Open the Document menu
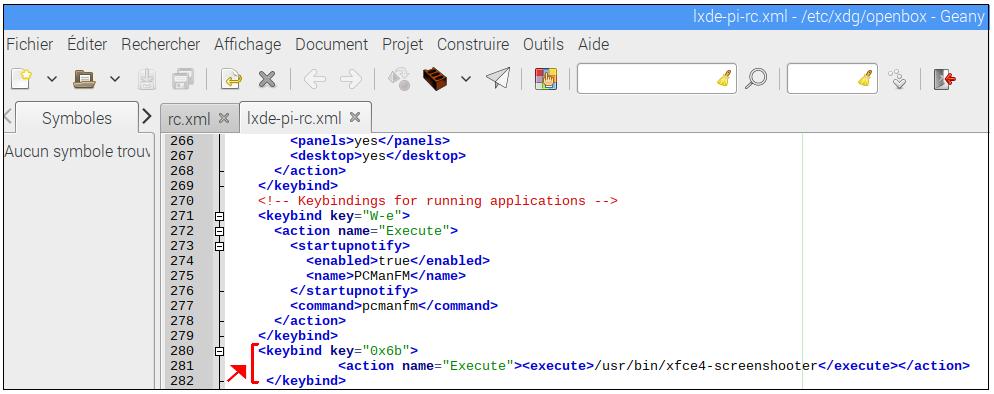Image resolution: width=994 pixels, height=394 pixels. [x=332, y=45]
